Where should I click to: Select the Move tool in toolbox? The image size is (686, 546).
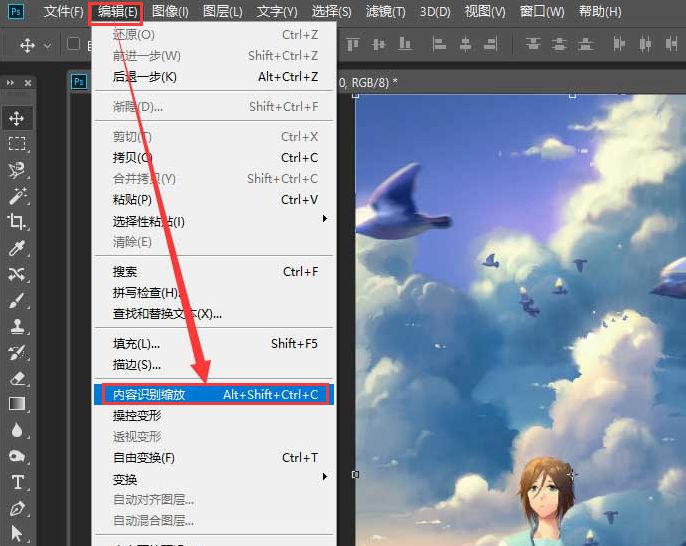point(17,118)
